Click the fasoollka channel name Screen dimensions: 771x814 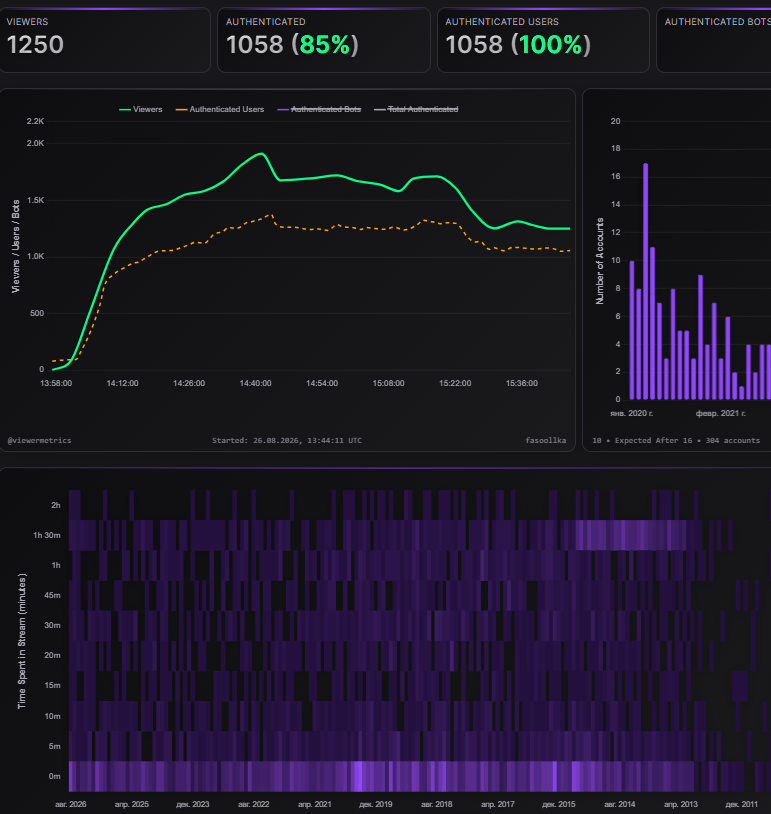(546, 440)
